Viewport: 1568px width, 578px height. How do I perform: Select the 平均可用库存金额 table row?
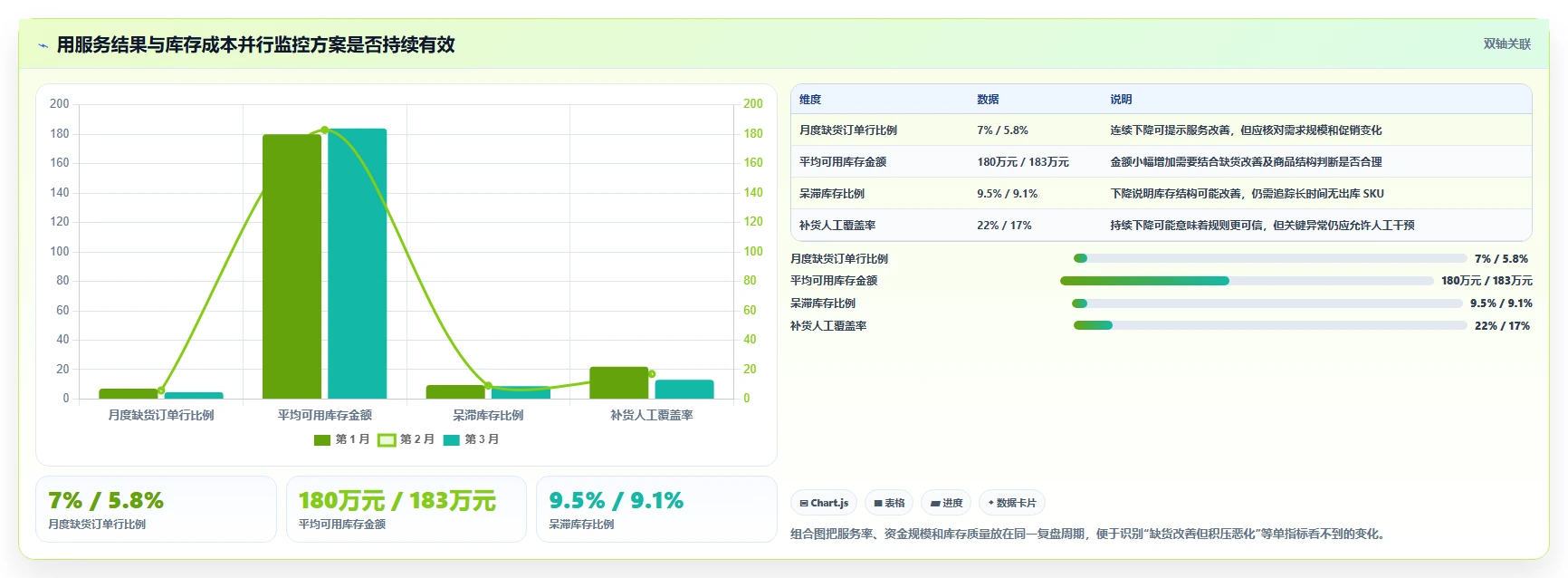(1162, 162)
